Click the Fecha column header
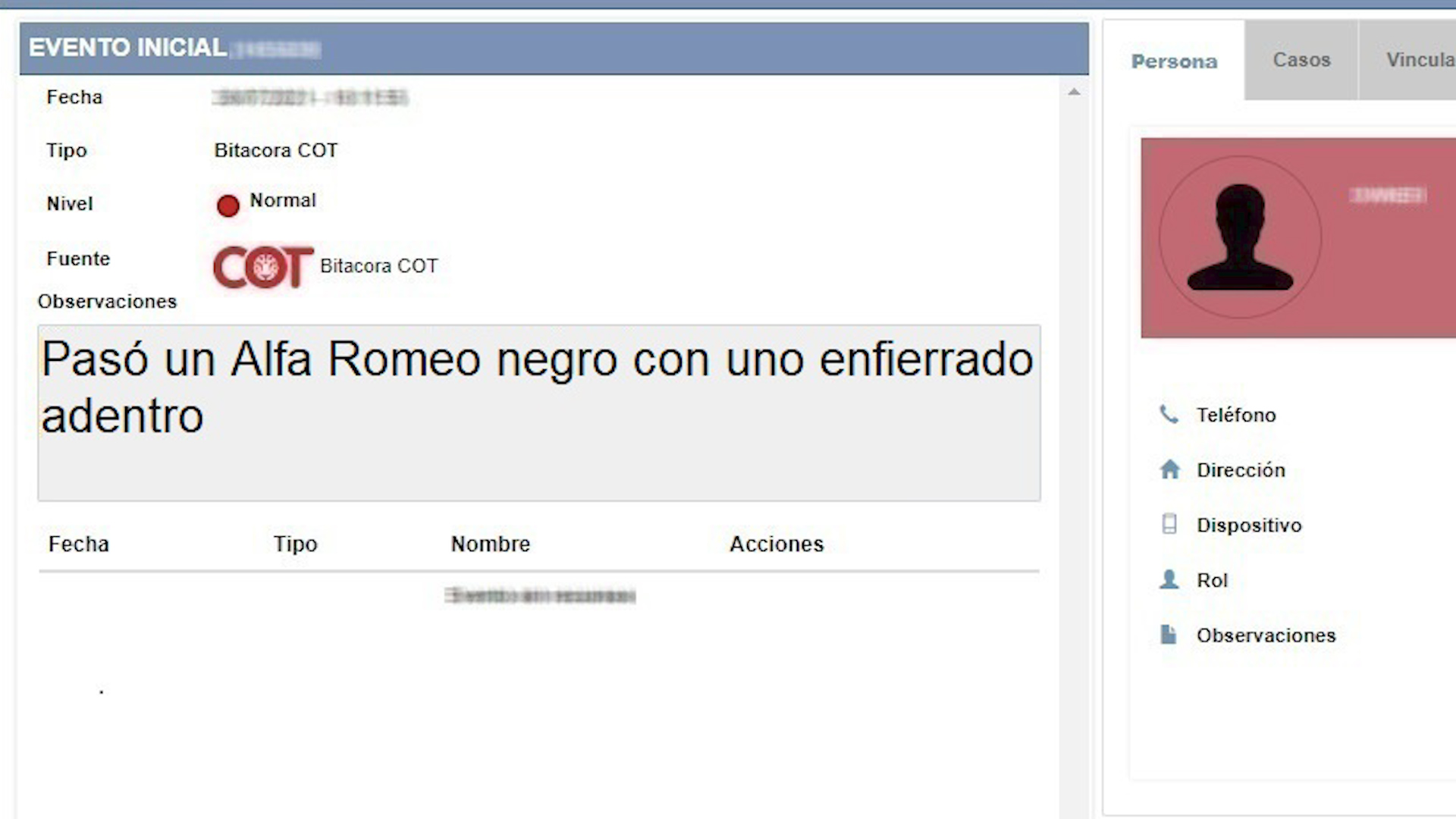This screenshot has width=1456, height=819. point(78,544)
